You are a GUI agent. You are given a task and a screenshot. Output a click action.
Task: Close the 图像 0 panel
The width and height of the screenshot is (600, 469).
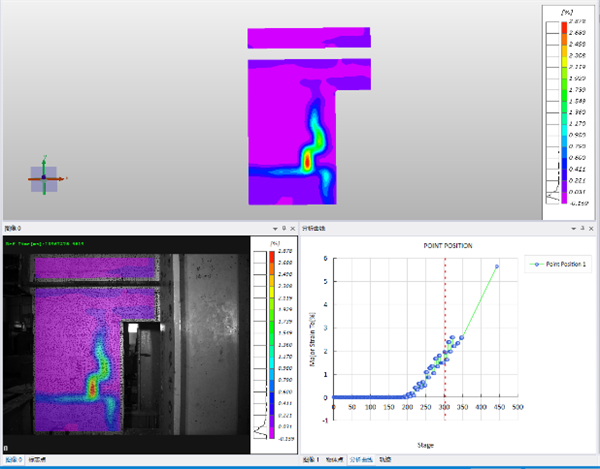[294, 229]
